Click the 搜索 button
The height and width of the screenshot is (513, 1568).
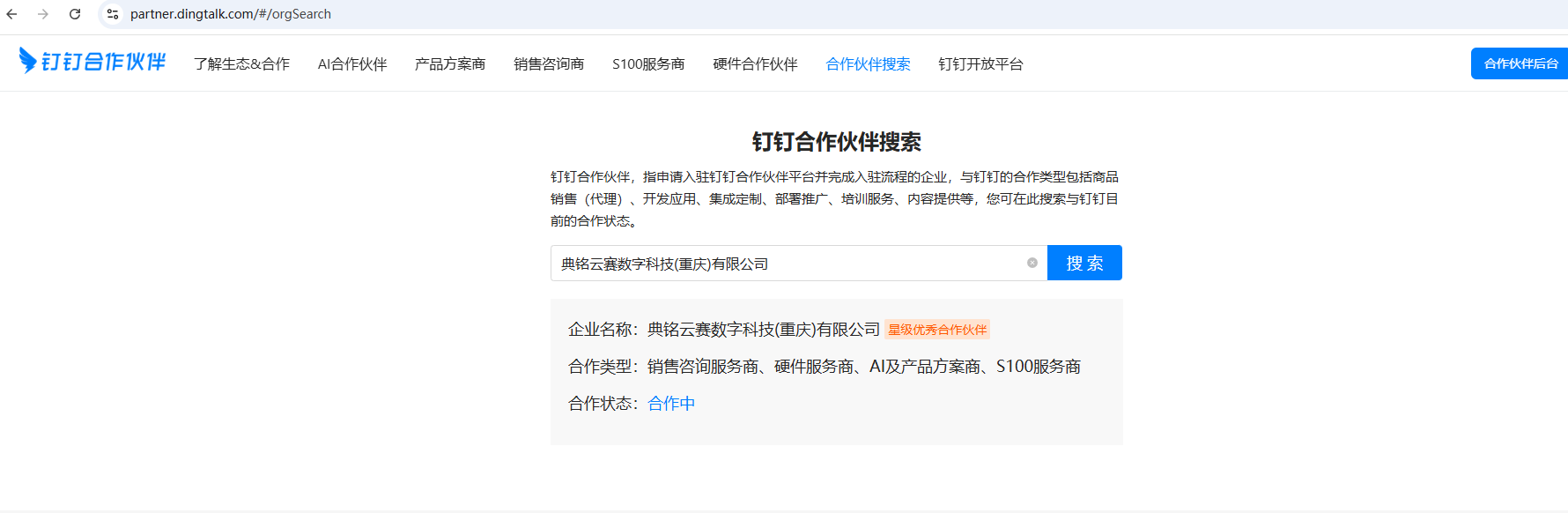[1084, 263]
